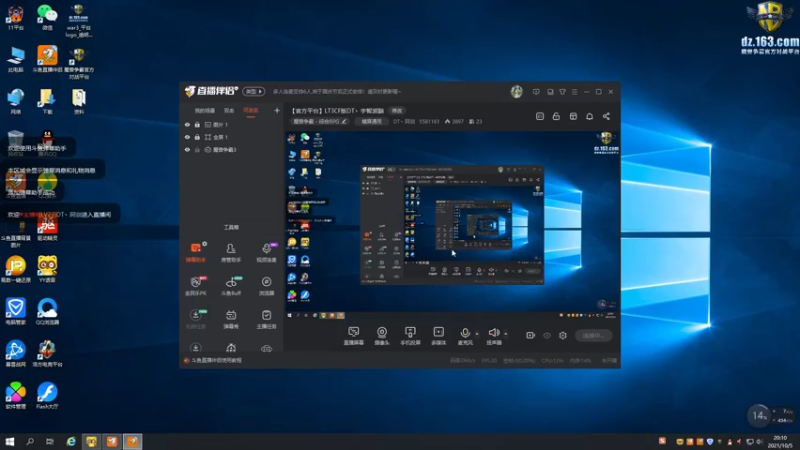Click the taskbar search magnifier

click(x=30, y=441)
